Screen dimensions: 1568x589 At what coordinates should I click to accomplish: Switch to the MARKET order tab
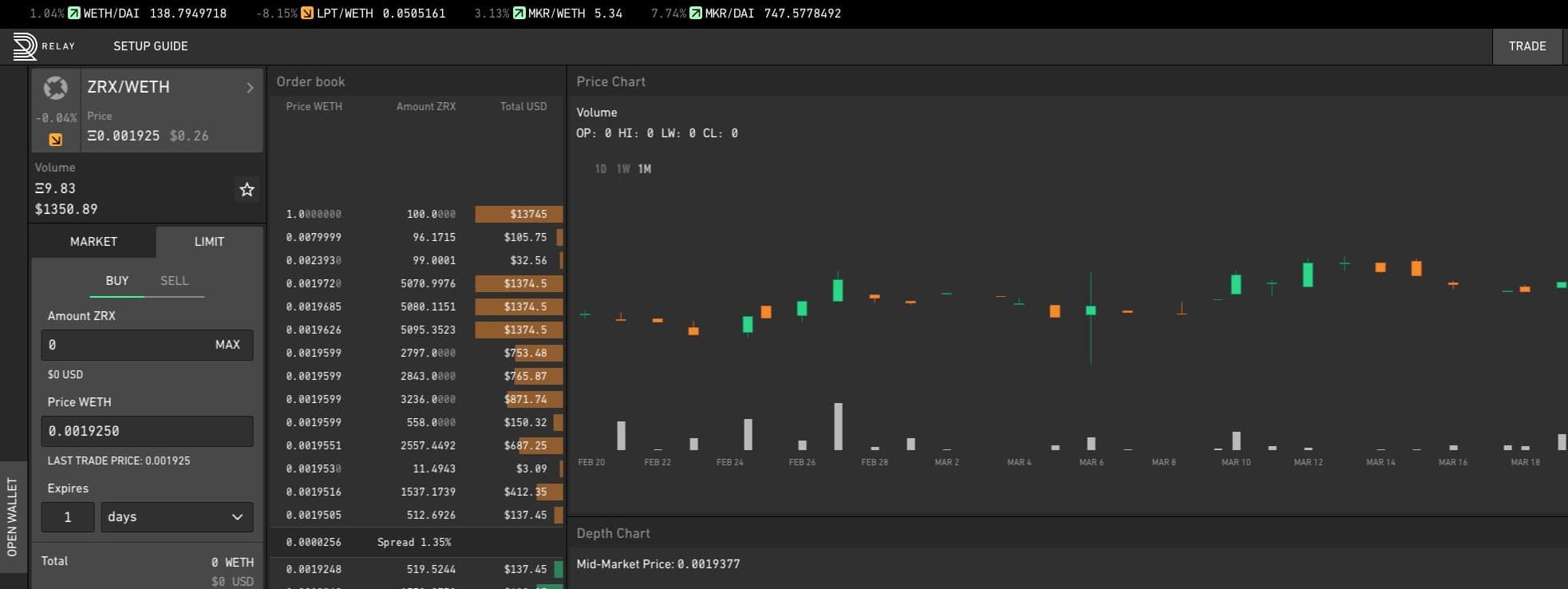93,241
